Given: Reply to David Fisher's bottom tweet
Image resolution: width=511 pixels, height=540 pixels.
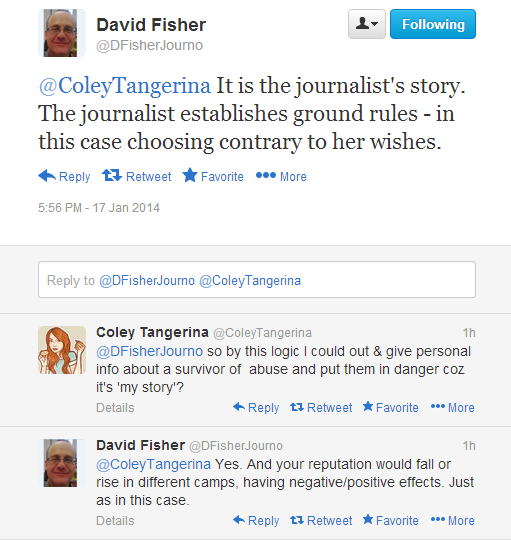Looking at the screenshot, I should [256, 520].
